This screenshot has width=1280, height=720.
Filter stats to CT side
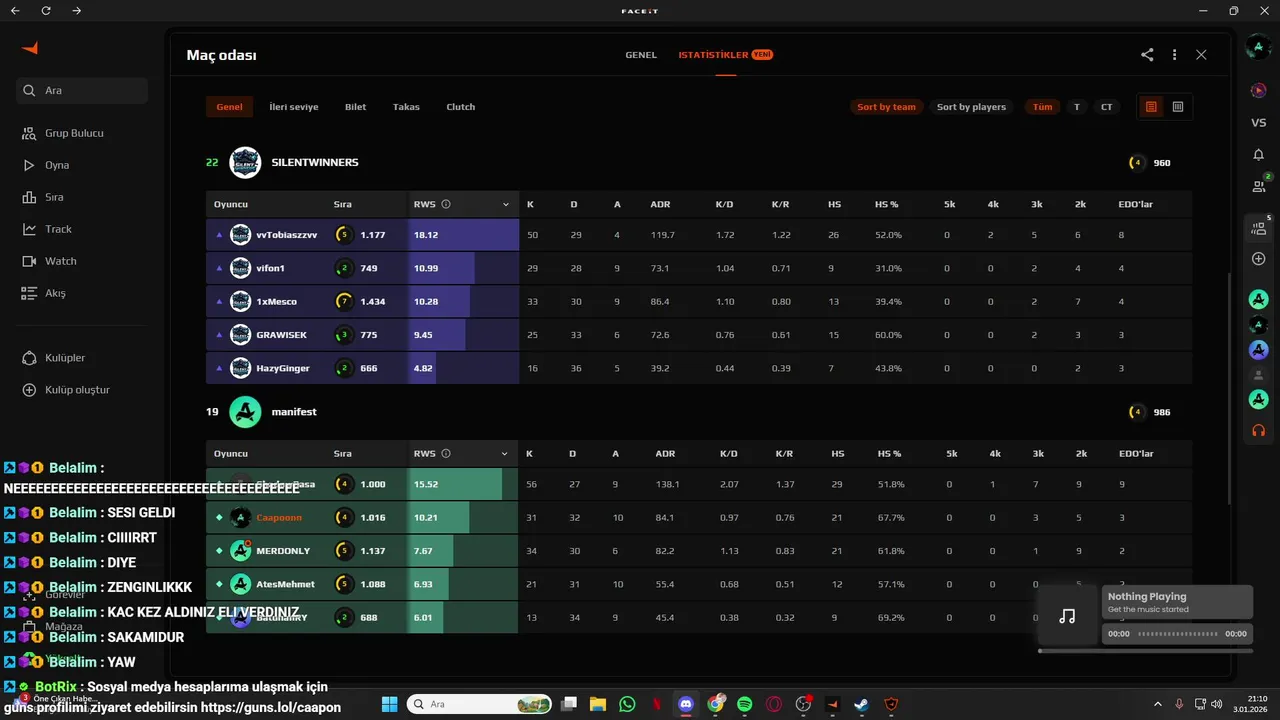[x=1107, y=107]
